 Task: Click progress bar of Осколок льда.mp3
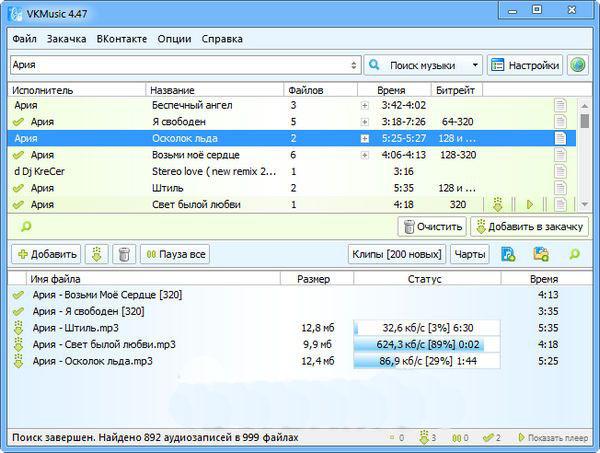pyautogui.click(x=427, y=361)
